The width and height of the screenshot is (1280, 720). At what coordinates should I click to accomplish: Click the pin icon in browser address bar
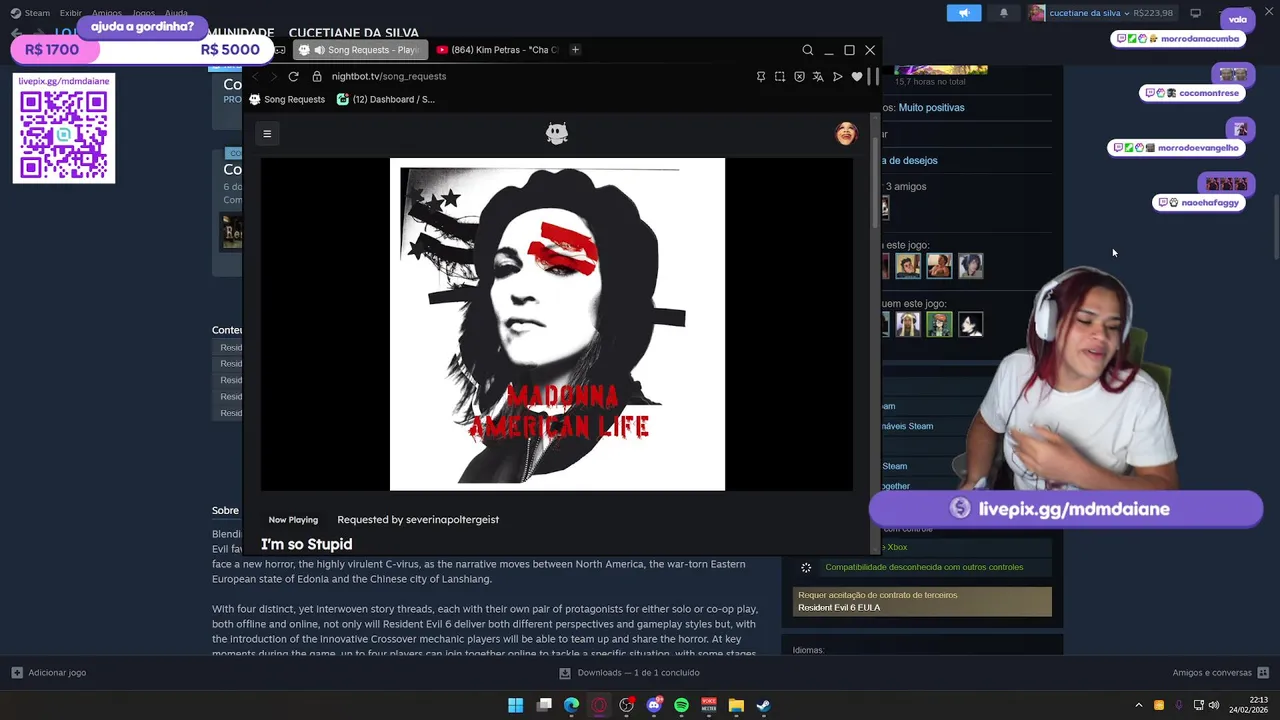(761, 76)
